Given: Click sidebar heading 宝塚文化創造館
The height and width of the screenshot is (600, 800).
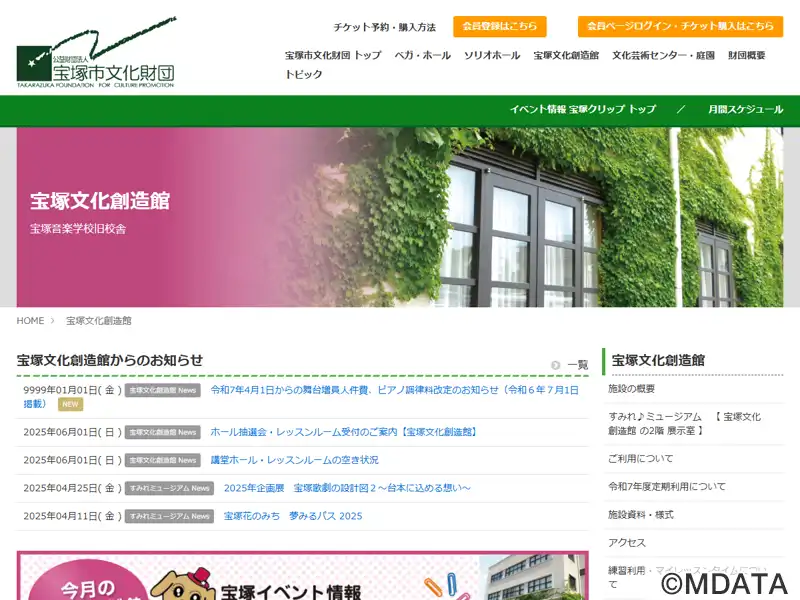Looking at the screenshot, I should pyautogui.click(x=658, y=361).
